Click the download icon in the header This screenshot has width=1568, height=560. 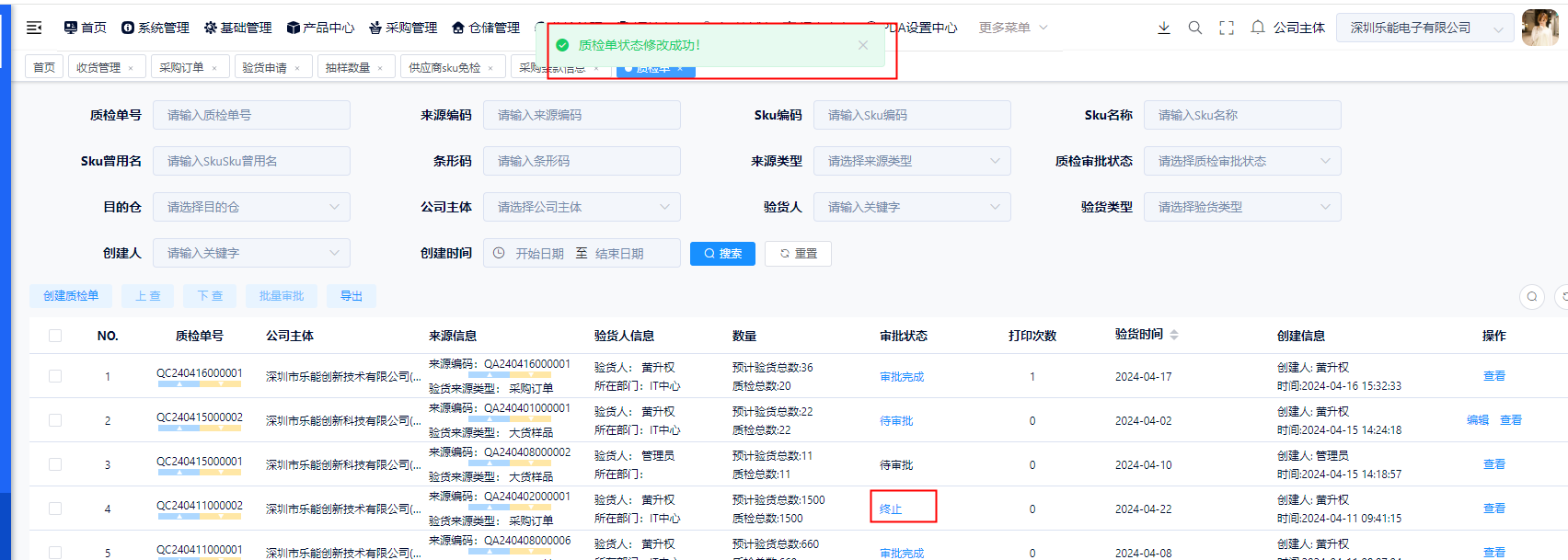pyautogui.click(x=1164, y=28)
